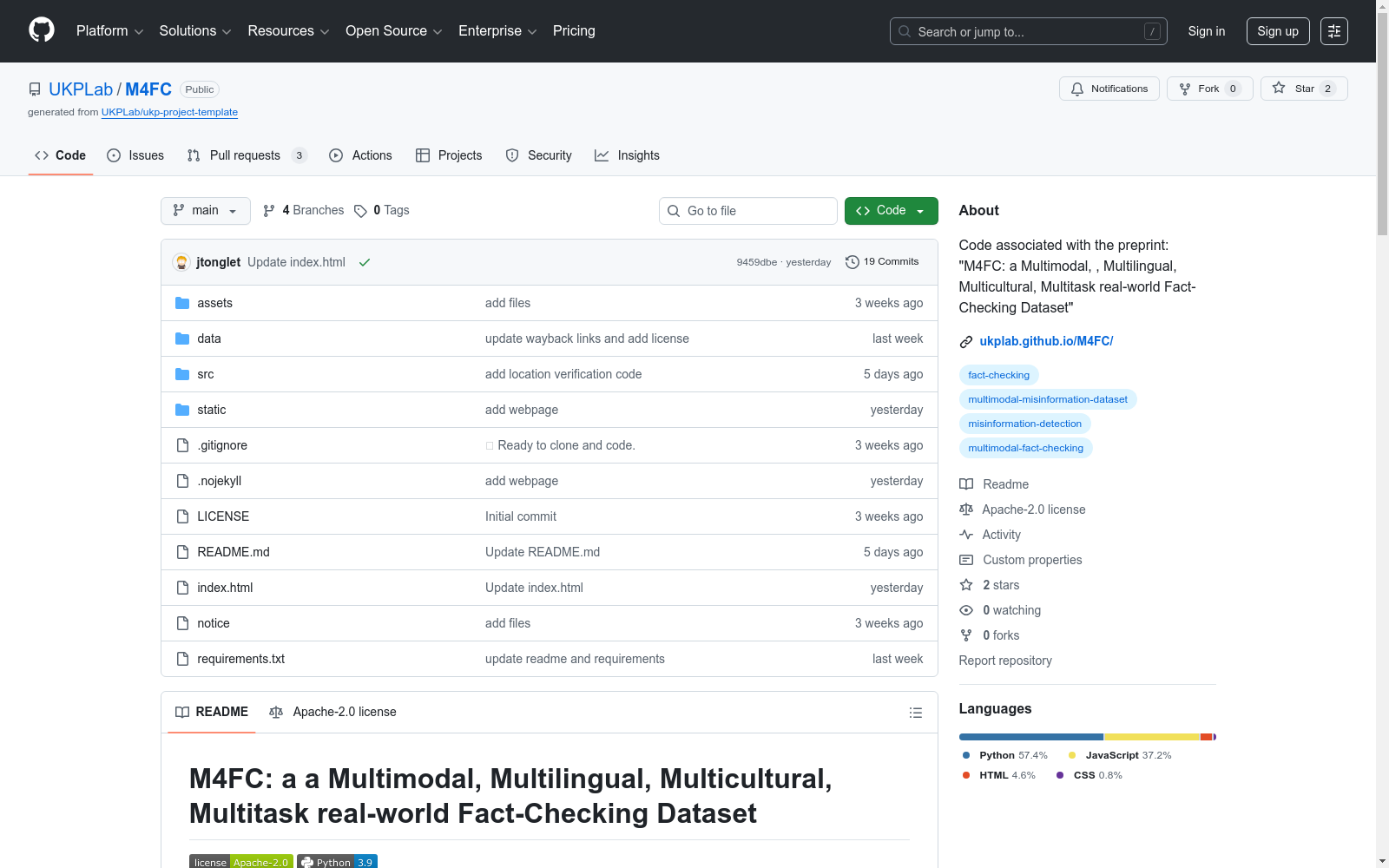The height and width of the screenshot is (868, 1389).
Task: Click the Custom properties note icon
Action: pyautogui.click(x=966, y=560)
